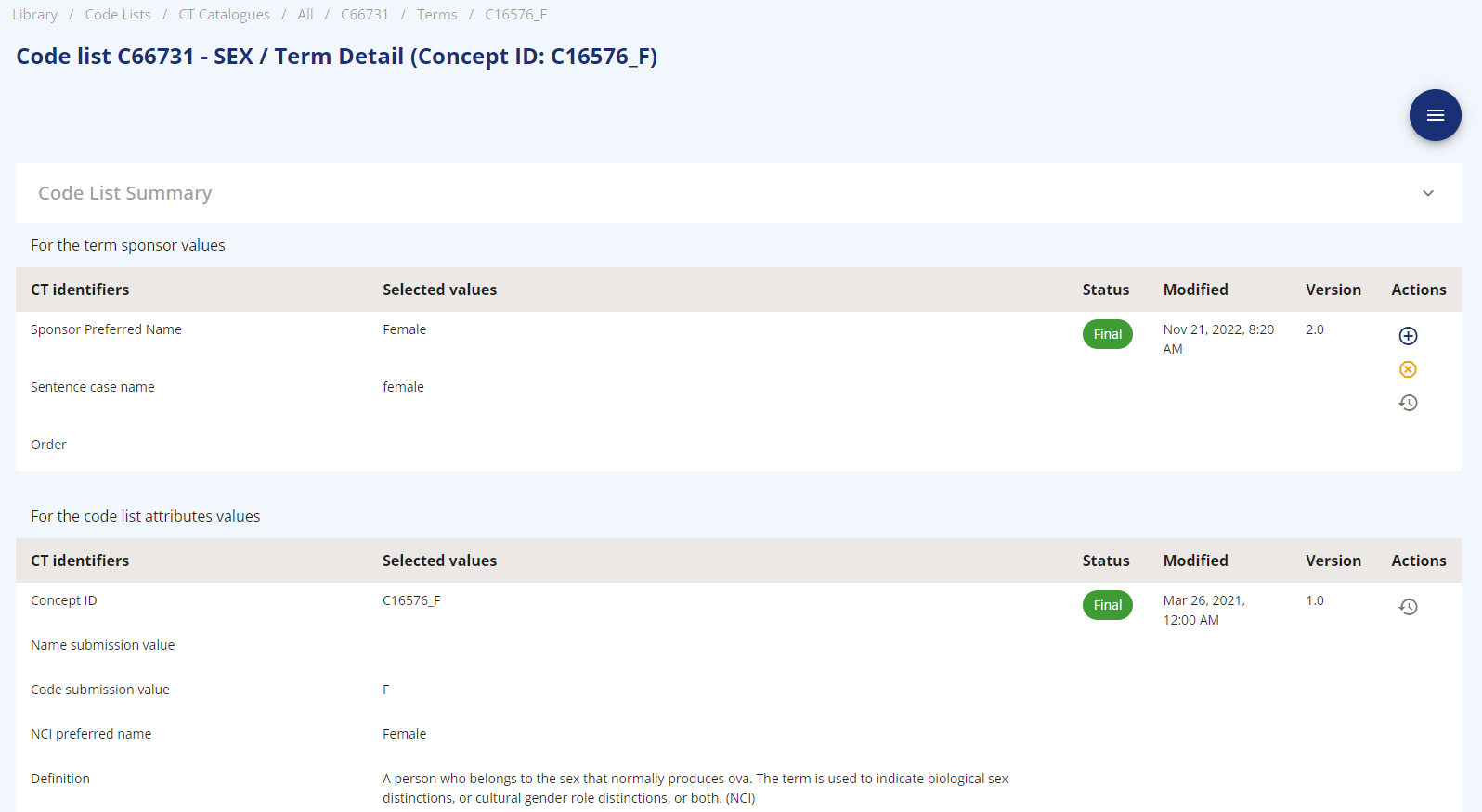Screen dimensions: 1482x812
Task: Click the Status header in sponsor values table
Action: (x=1106, y=290)
